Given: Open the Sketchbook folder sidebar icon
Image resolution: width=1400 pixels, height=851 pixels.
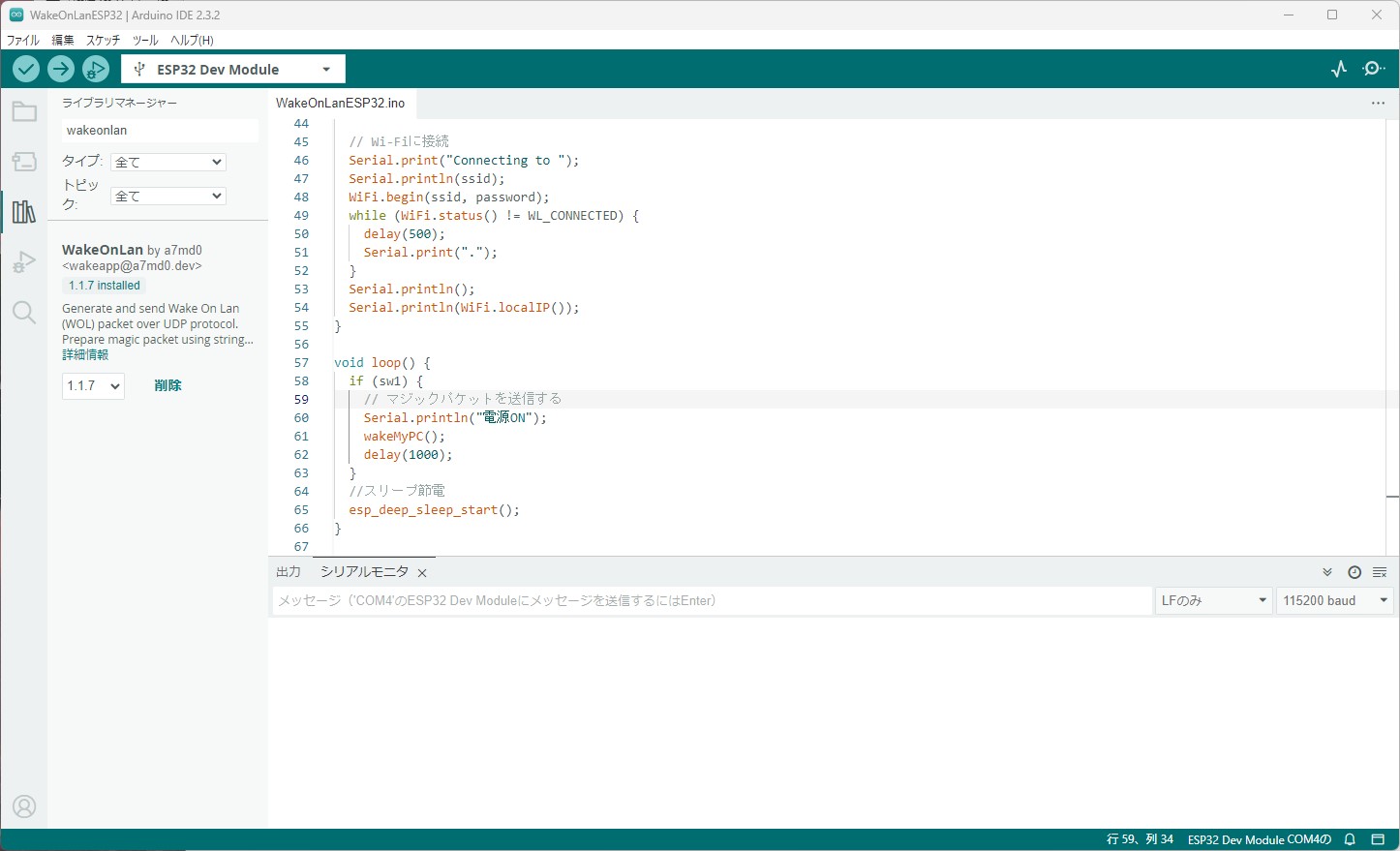Looking at the screenshot, I should [x=24, y=112].
